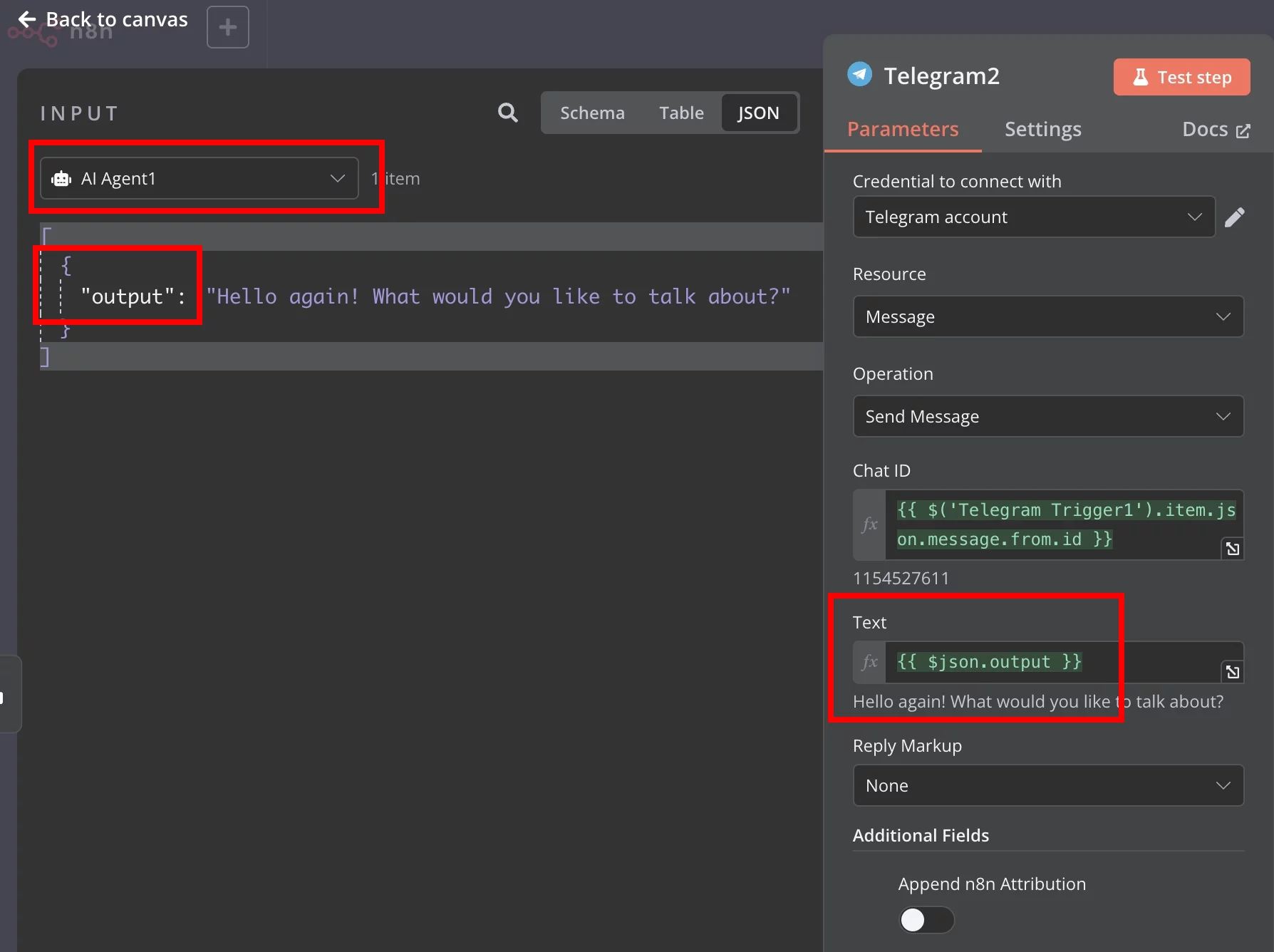This screenshot has height=952, width=1274.
Task: Expand the Reply Markup dropdown set to None
Action: pyautogui.click(x=1048, y=785)
